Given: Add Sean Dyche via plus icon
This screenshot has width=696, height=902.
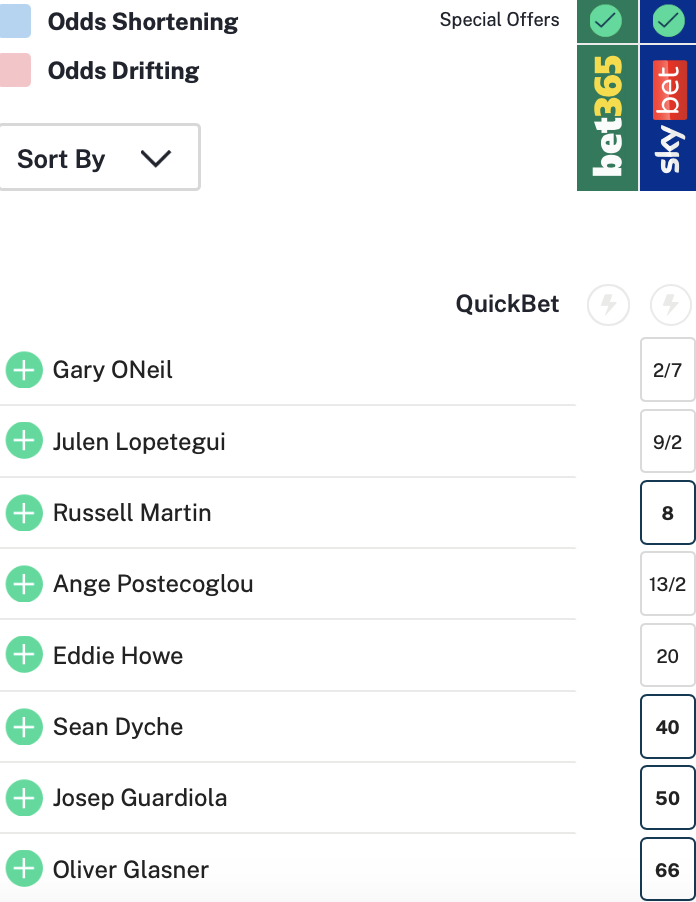Looking at the screenshot, I should click(x=24, y=726).
